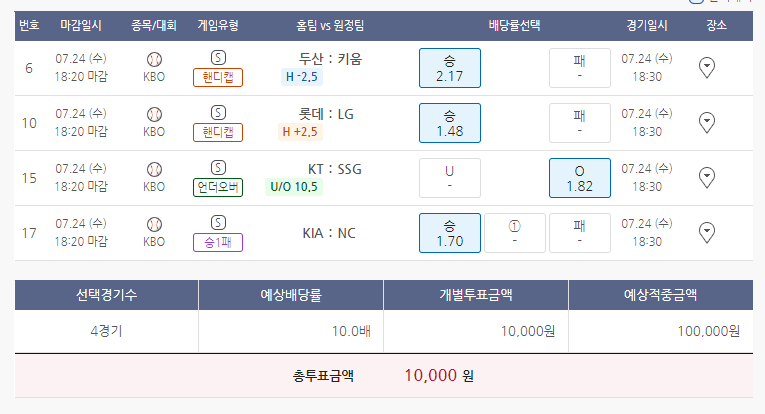The image size is (765, 414).
Task: Show venue pin for KT vs SSG
Action: click(707, 178)
